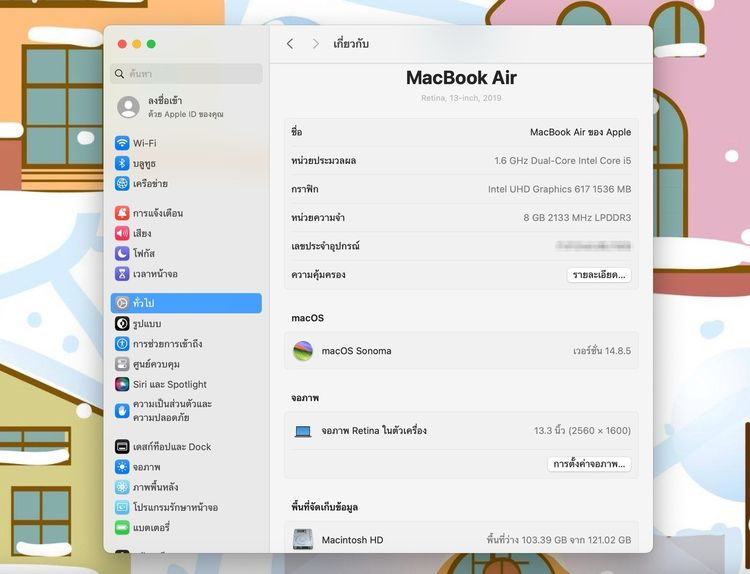Select the ทั่วไป sidebar row
This screenshot has width=750, height=574.
coord(186,303)
